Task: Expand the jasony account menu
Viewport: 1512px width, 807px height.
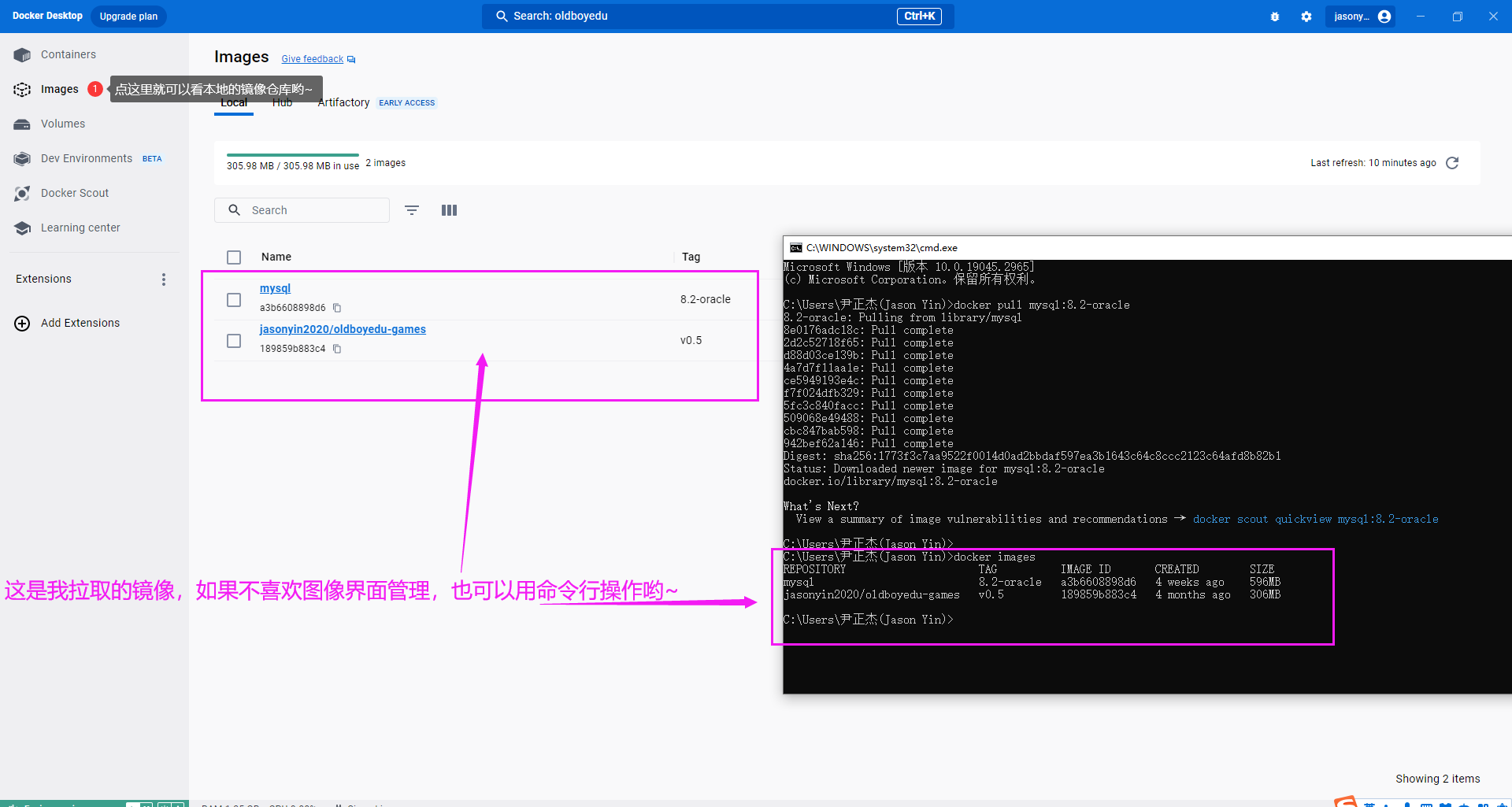Action: [1362, 17]
